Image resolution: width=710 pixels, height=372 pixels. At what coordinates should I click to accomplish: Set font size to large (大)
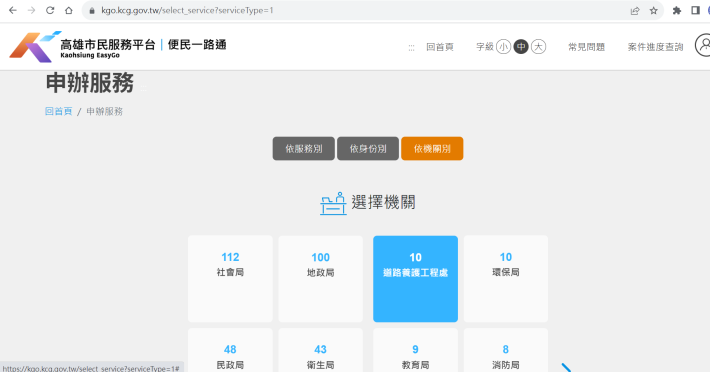[x=538, y=47]
